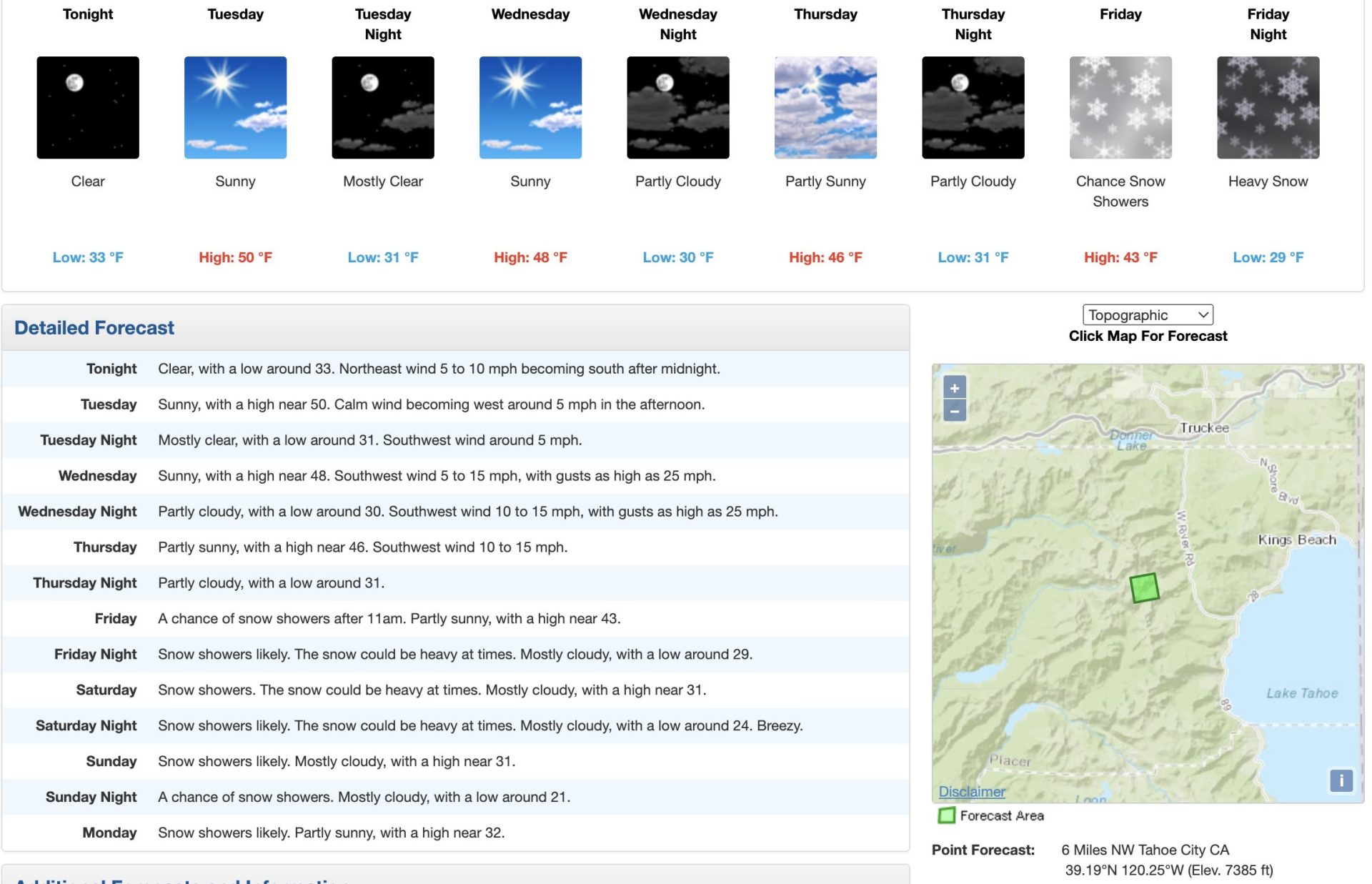Viewport: 1372px width, 884px height.
Task: Click the 'Heavy Snow' condition label
Action: click(1268, 182)
